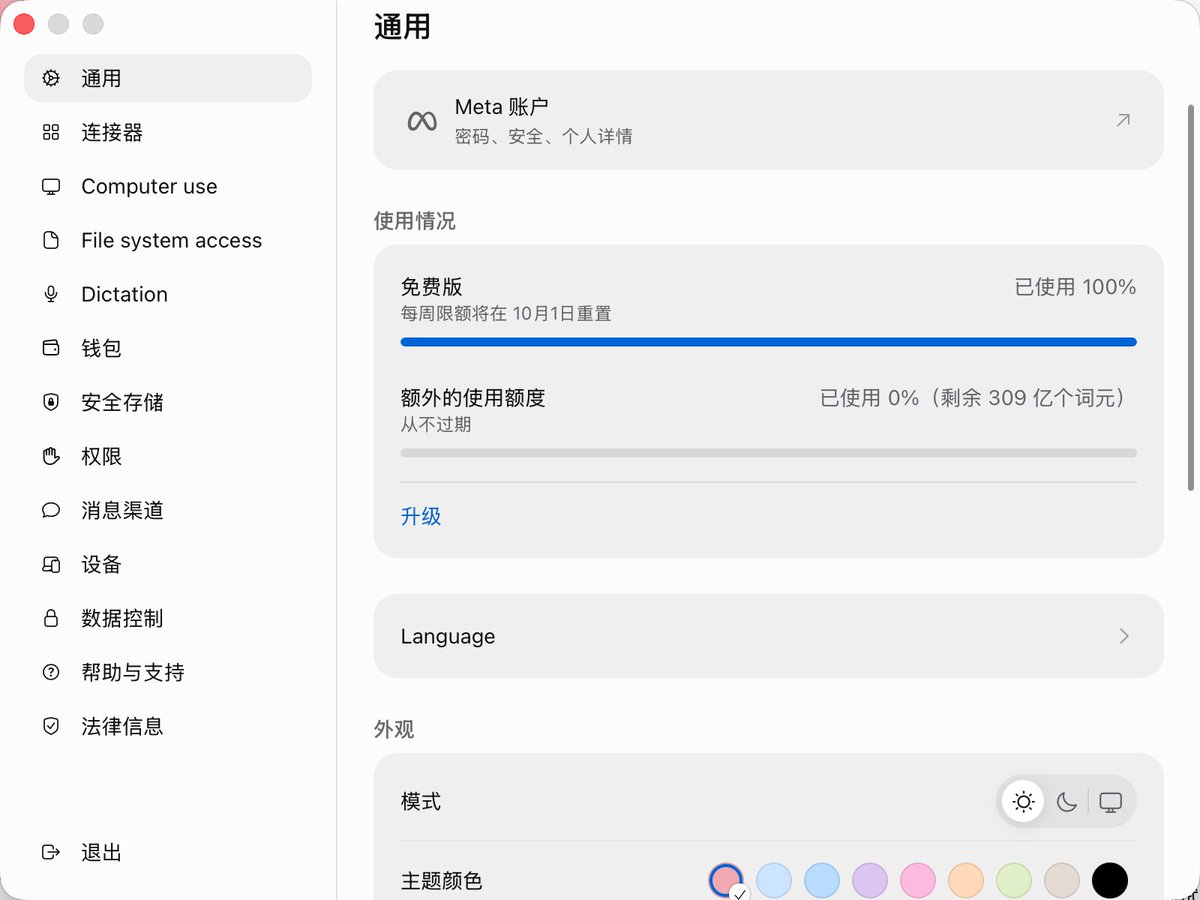Click the 使用情况 section heading
Screen dimensions: 1200x900
(415, 221)
